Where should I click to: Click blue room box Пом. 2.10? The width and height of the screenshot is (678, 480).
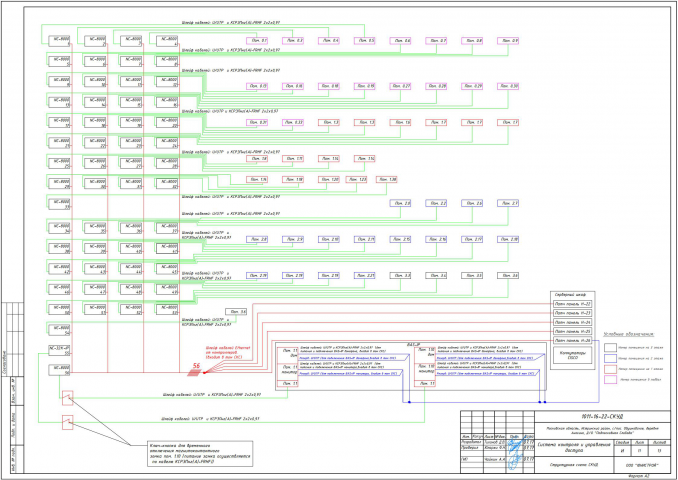coord(329,239)
